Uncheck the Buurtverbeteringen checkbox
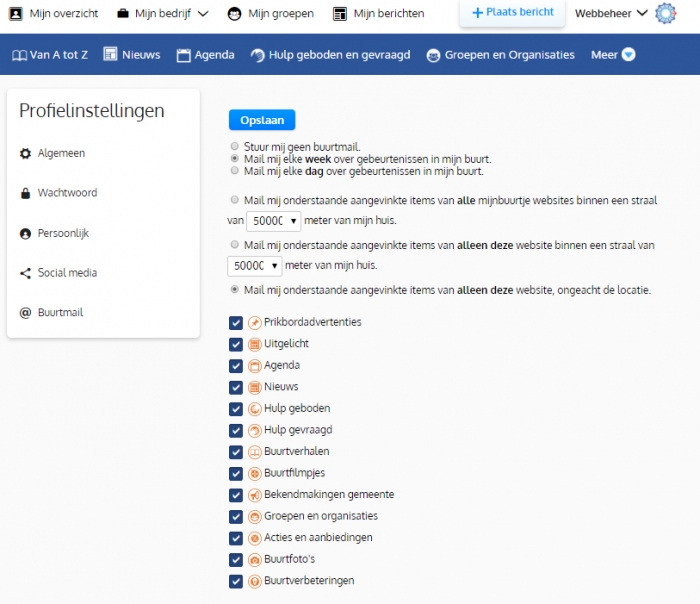This screenshot has width=700, height=604. pyautogui.click(x=236, y=581)
